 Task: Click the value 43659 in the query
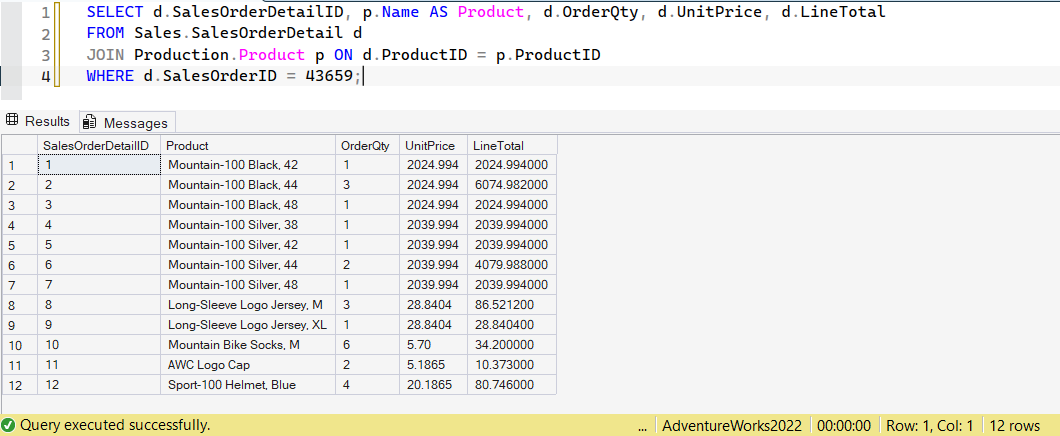(x=329, y=76)
